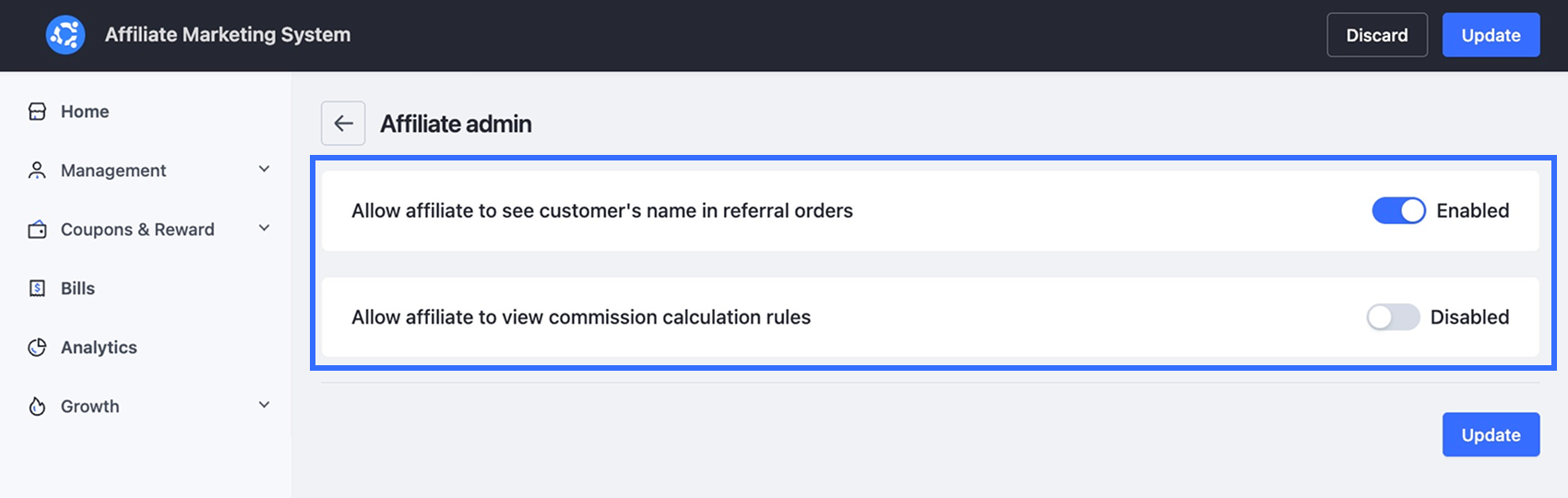Enable commission calculation rules toggle

click(1393, 317)
